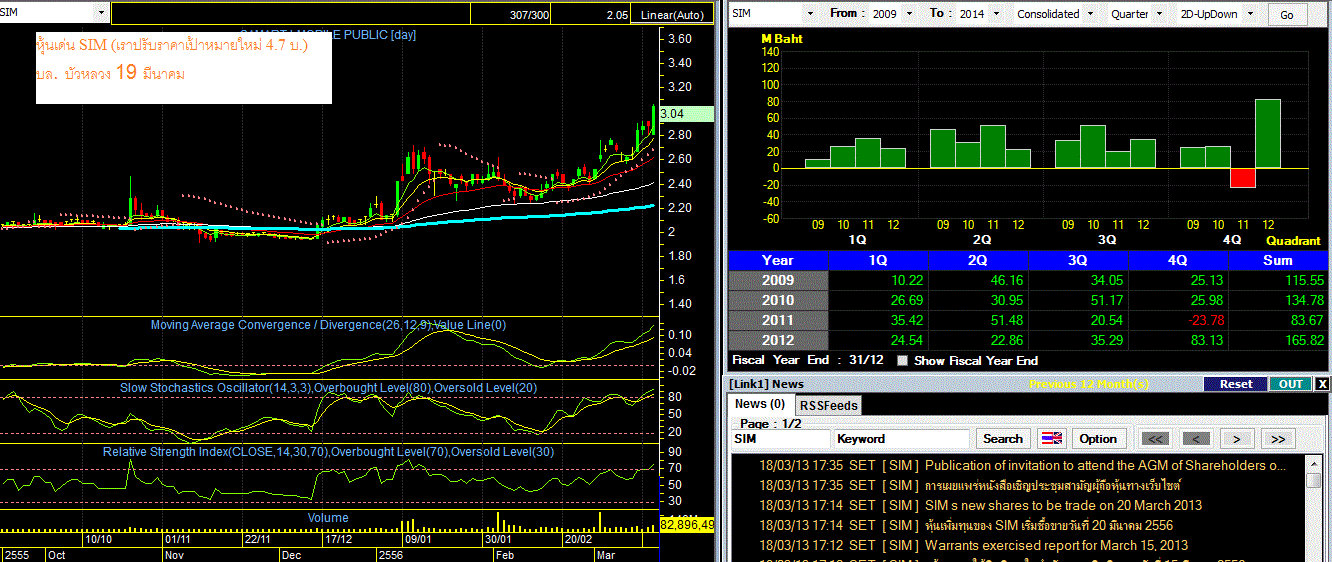Go to previous news page (<)
Viewport: 1332px width, 562px height.
[1197, 438]
